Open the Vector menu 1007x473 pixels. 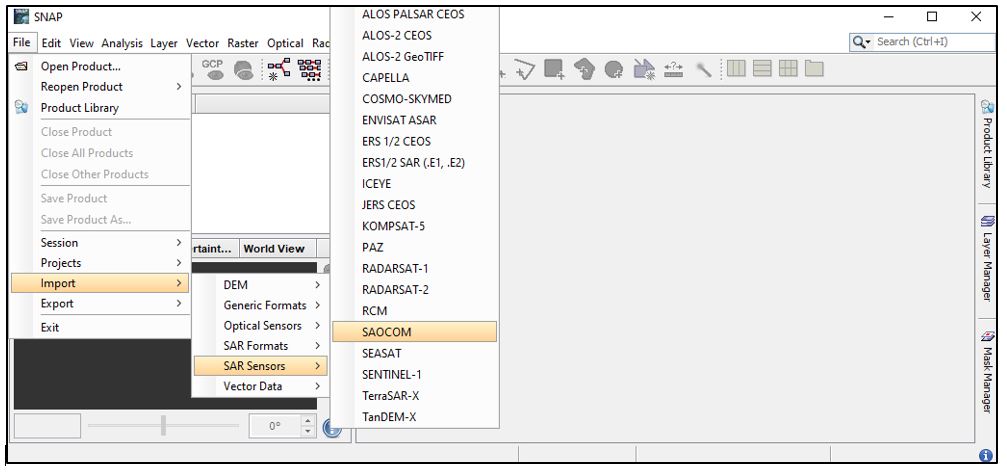pos(202,43)
